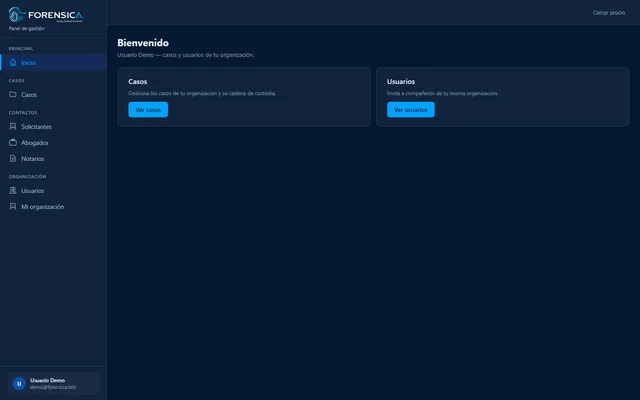This screenshot has height=400, width=640.
Task: Click the Usuarios card description text
Action: coord(442,93)
